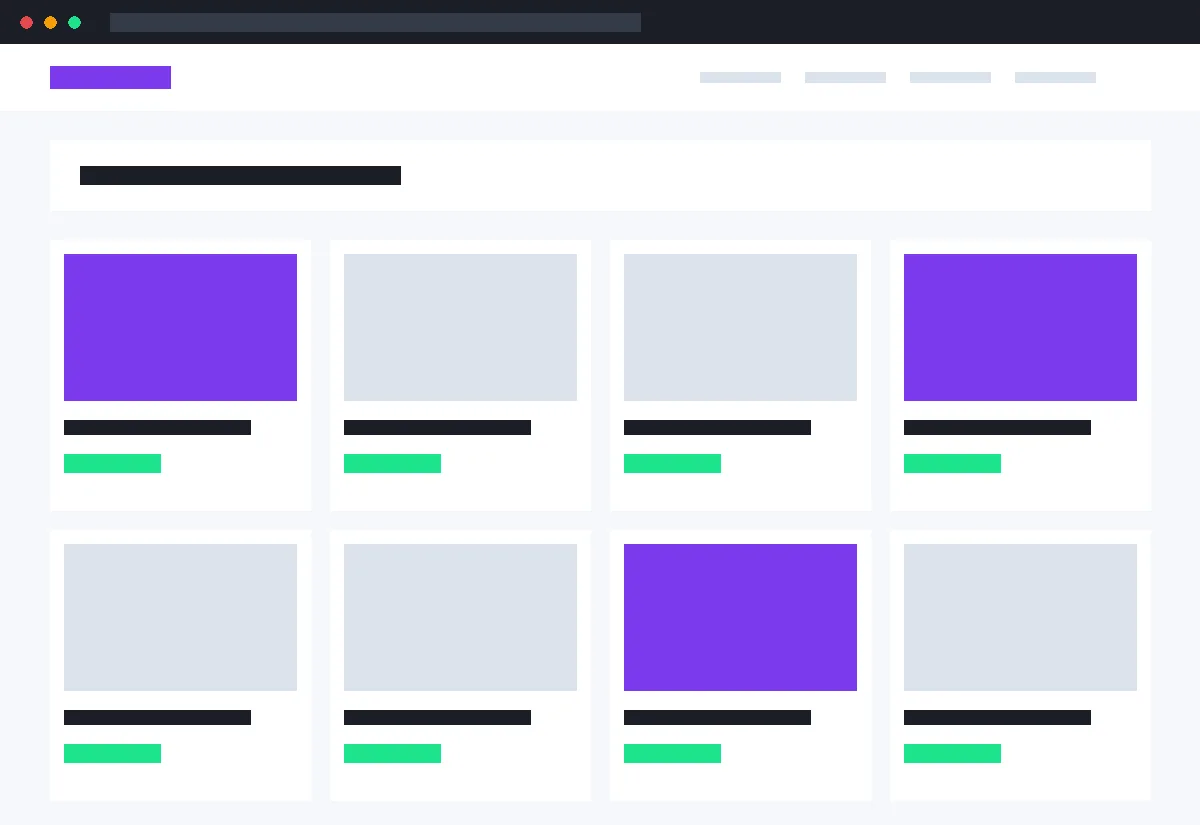Viewport: 1200px width, 825px height.
Task: Click the green button below the bottom-row purple thumbnail
Action: coord(672,753)
